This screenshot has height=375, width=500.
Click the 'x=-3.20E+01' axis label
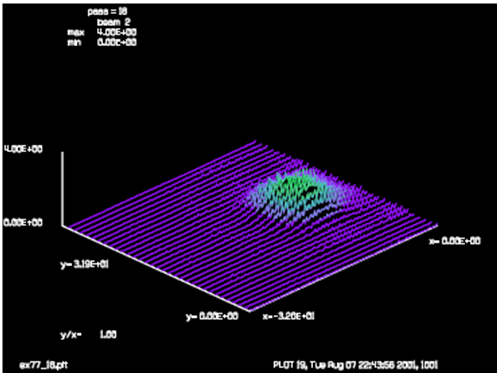[288, 316]
